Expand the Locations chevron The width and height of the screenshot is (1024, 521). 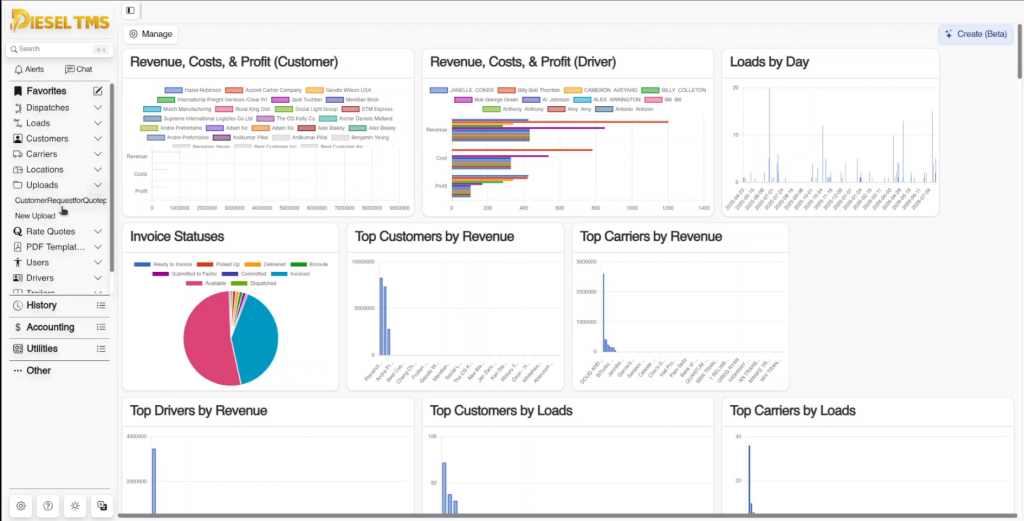(97, 170)
